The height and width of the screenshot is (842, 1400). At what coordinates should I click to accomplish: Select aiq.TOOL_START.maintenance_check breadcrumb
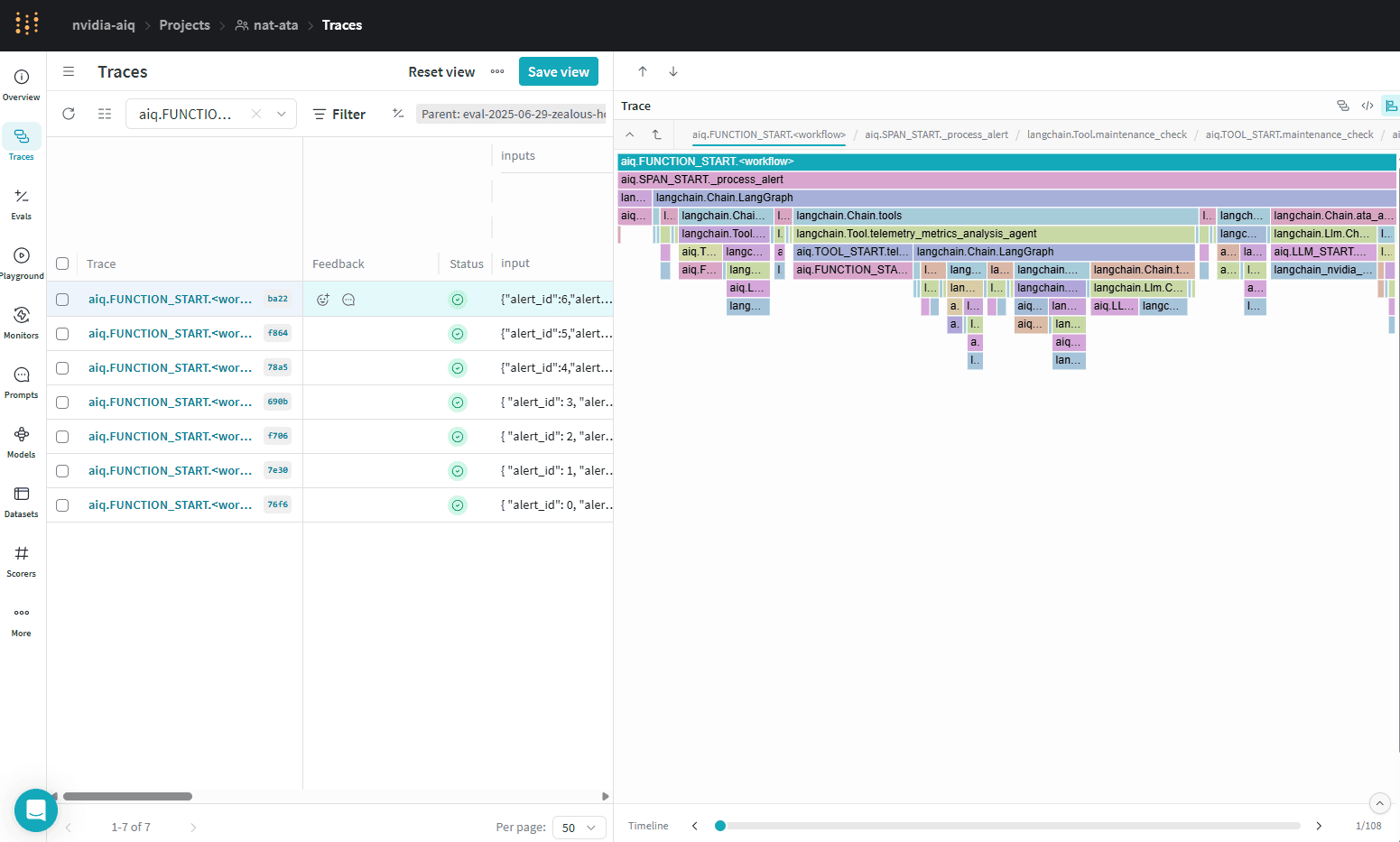(1290, 134)
